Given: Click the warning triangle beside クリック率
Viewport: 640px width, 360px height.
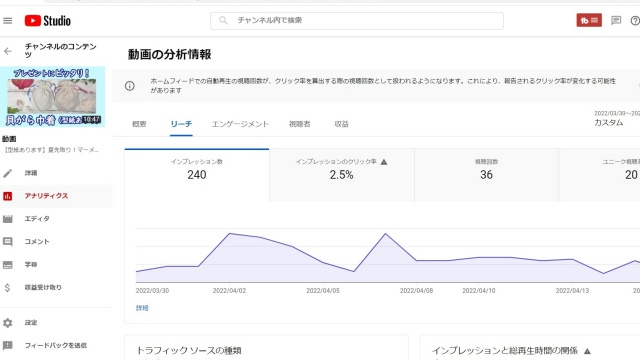Looking at the screenshot, I should click(x=384, y=162).
